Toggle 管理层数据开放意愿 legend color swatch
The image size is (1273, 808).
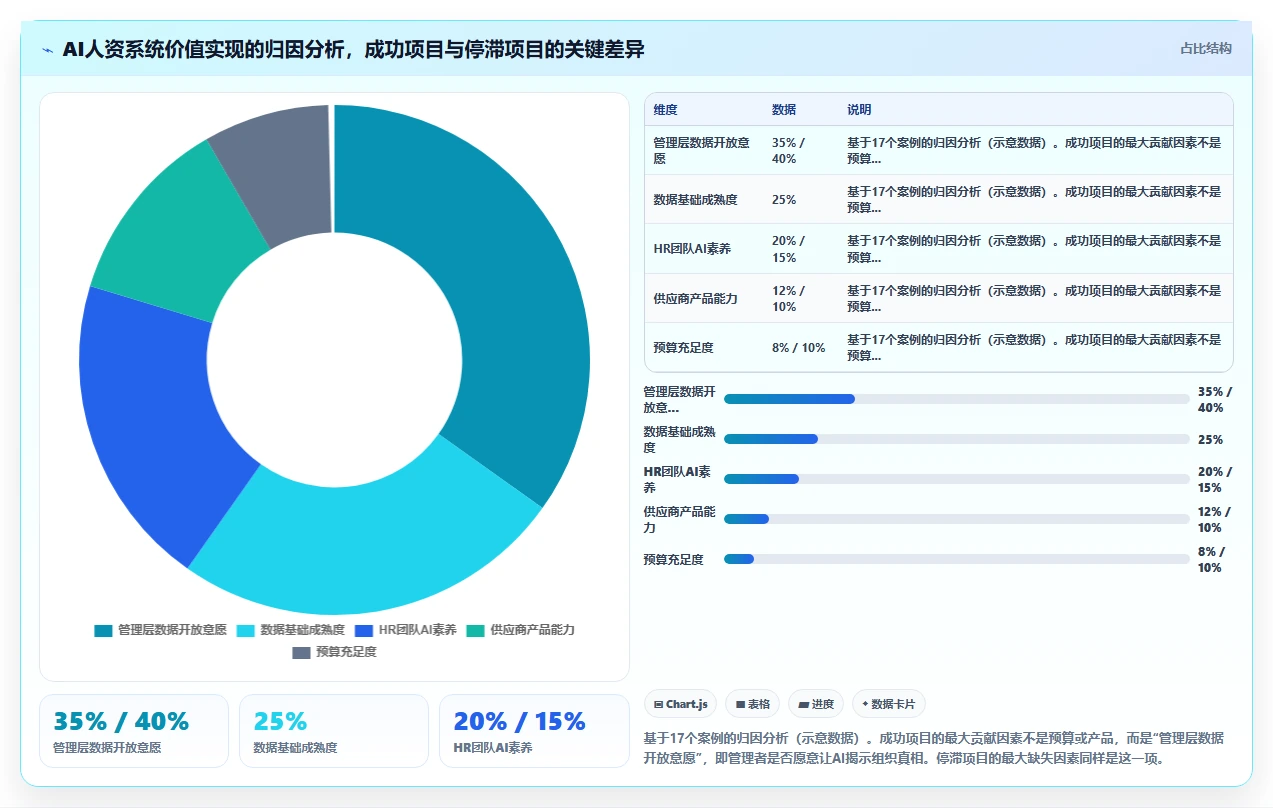pos(104,630)
